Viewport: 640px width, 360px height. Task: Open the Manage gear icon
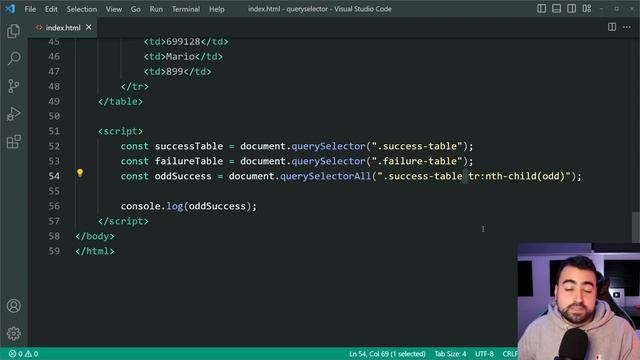coord(13,333)
